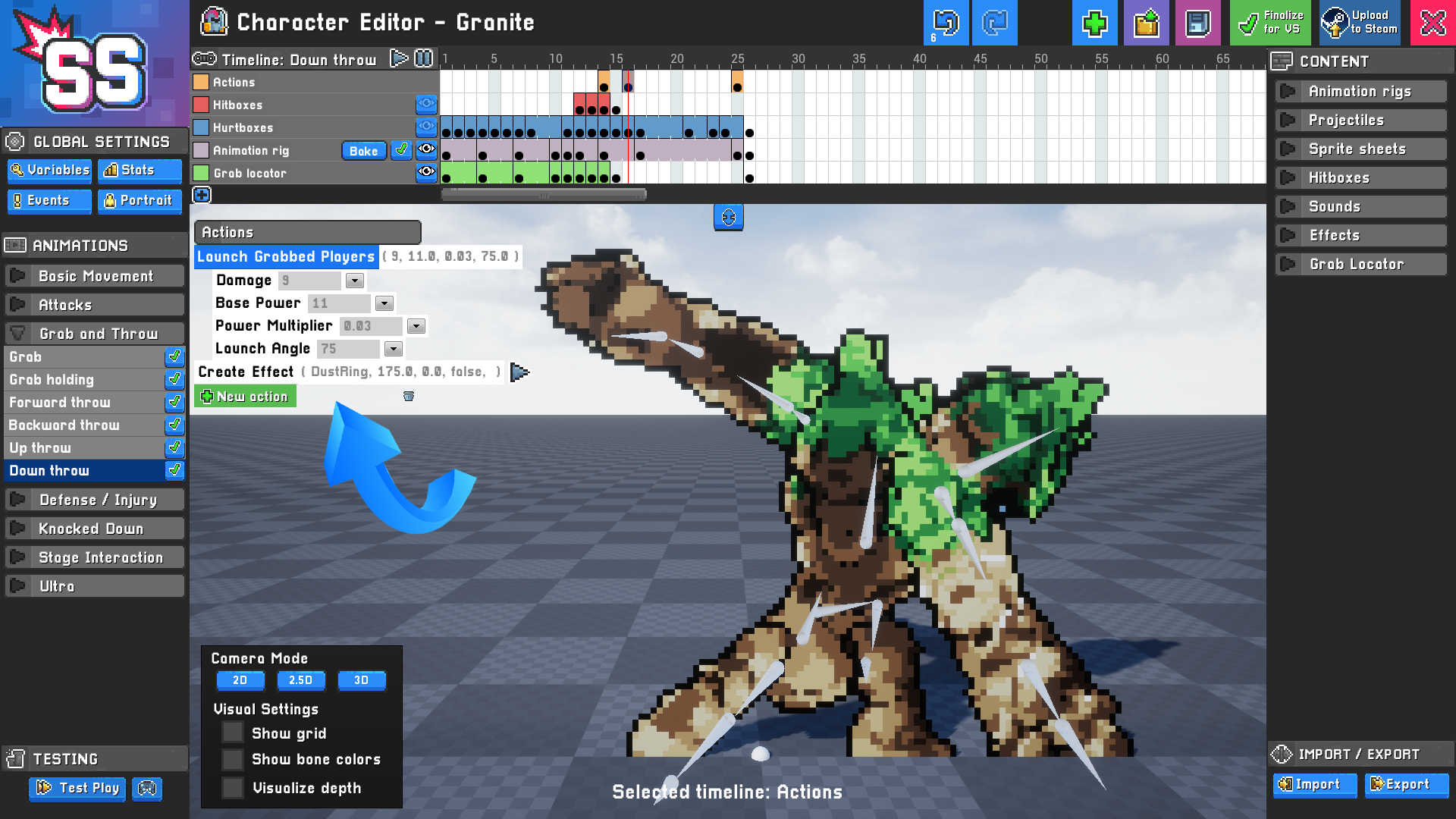Enable the Visualize depth checkbox
This screenshot has width=1456, height=819.
232,787
